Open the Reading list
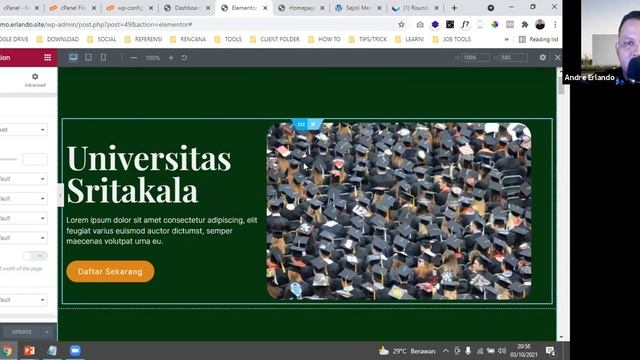Viewport: 640px width, 360px height. 538,39
